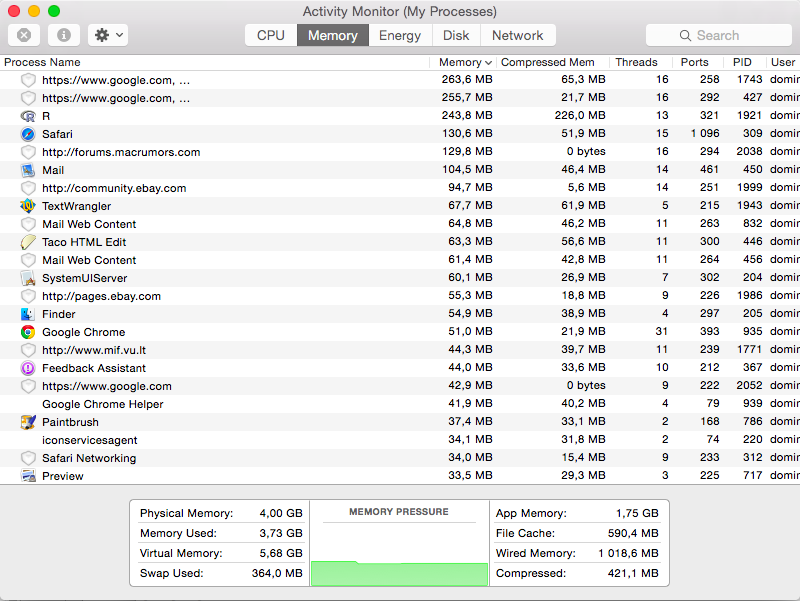Click the Taco HTML Edit icon
Screen dimensions: 800x601
pos(28,242)
